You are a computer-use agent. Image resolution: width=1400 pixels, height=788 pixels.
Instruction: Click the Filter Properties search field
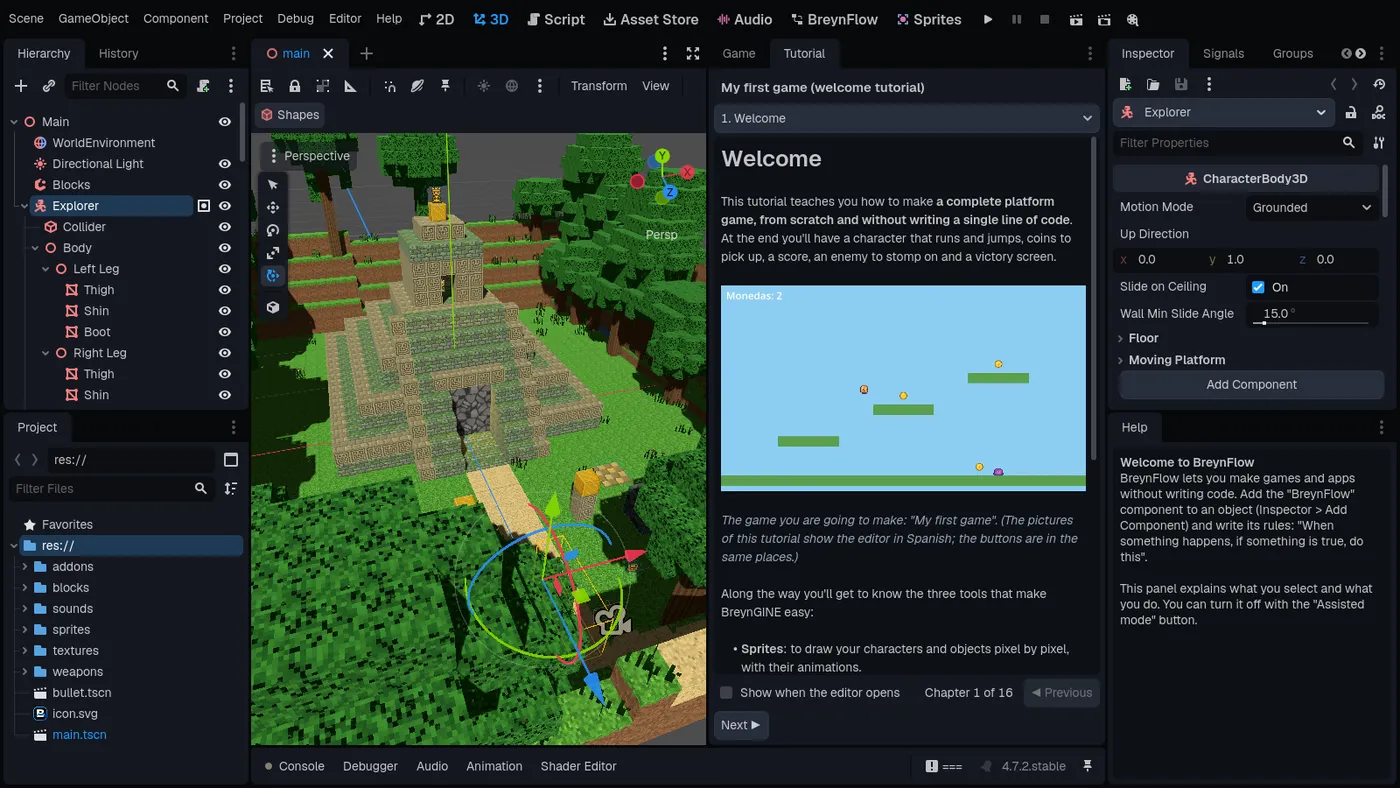pos(1239,143)
